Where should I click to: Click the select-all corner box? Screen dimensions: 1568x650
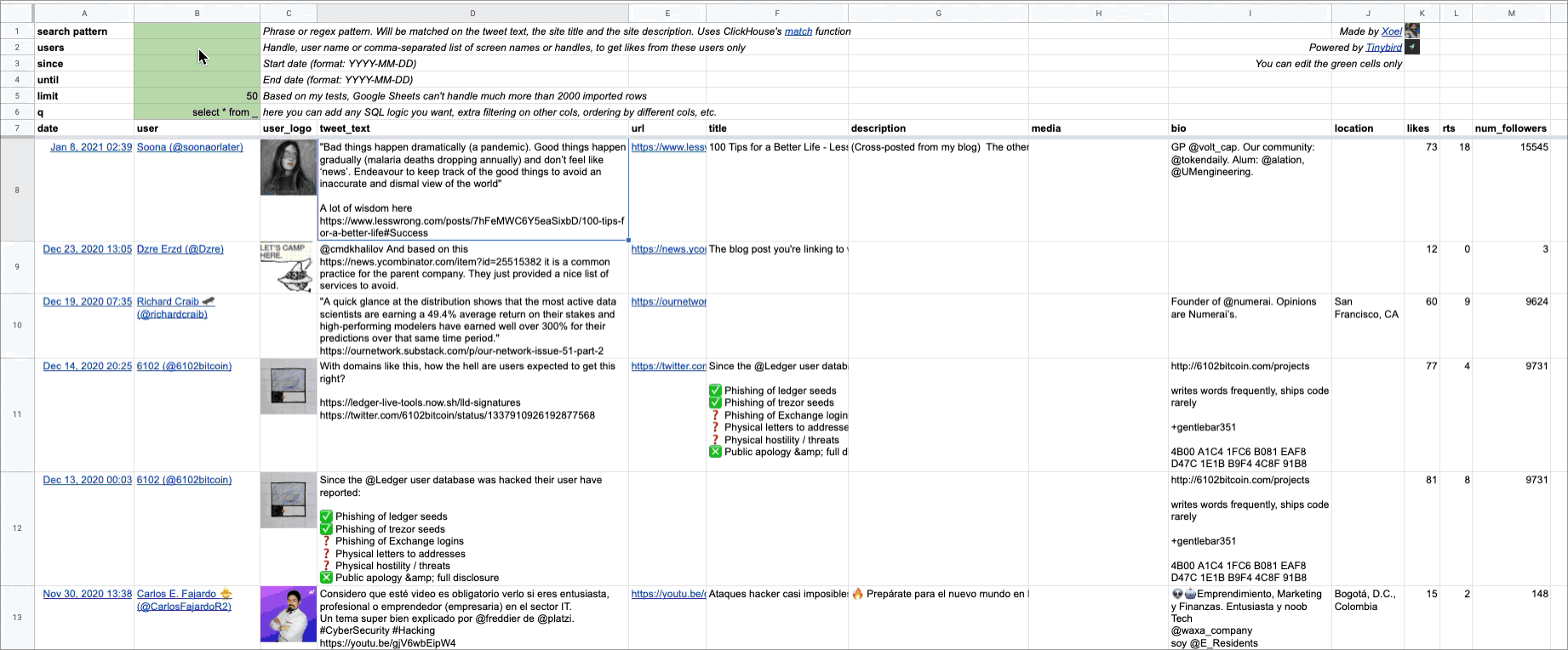pos(17,13)
